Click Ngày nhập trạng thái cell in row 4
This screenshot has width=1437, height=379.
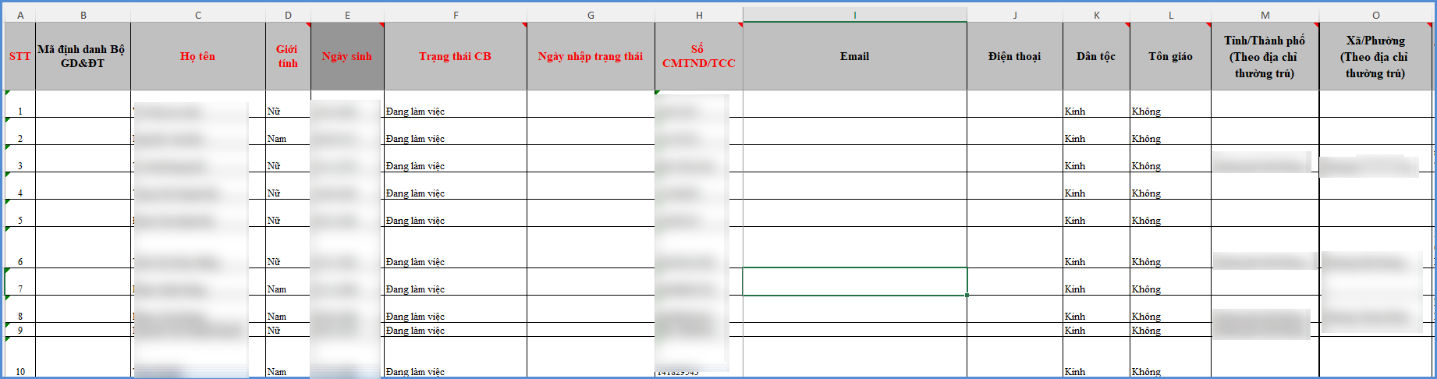coord(590,185)
